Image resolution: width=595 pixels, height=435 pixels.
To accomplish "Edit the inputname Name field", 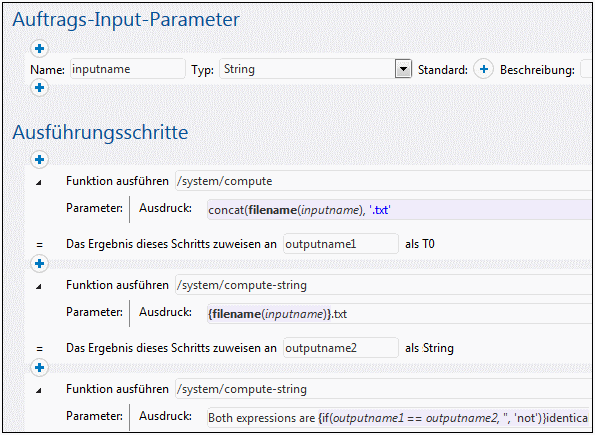I will click(128, 69).
